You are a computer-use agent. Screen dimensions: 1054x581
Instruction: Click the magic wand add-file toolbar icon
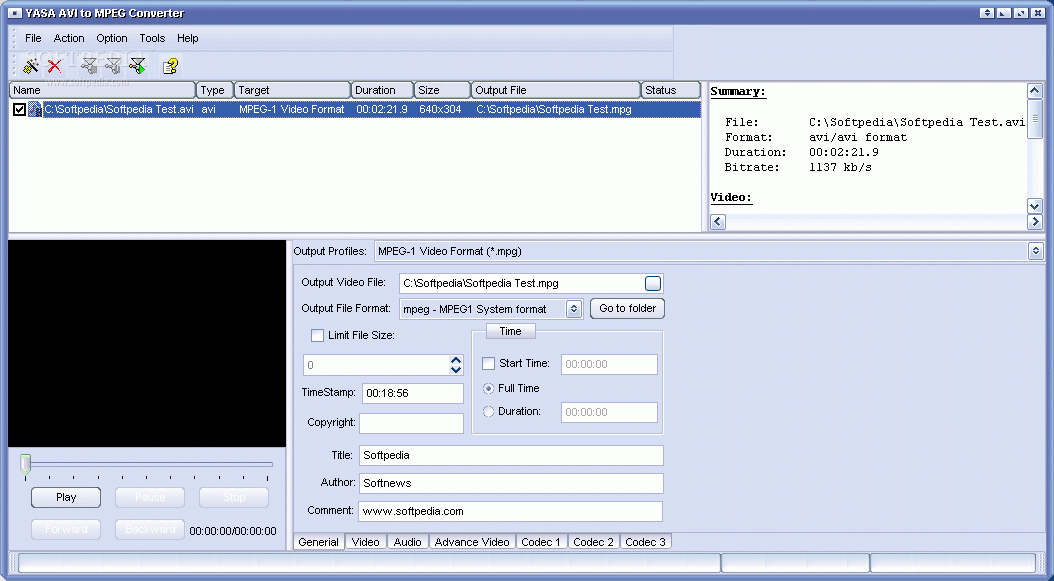(31, 66)
